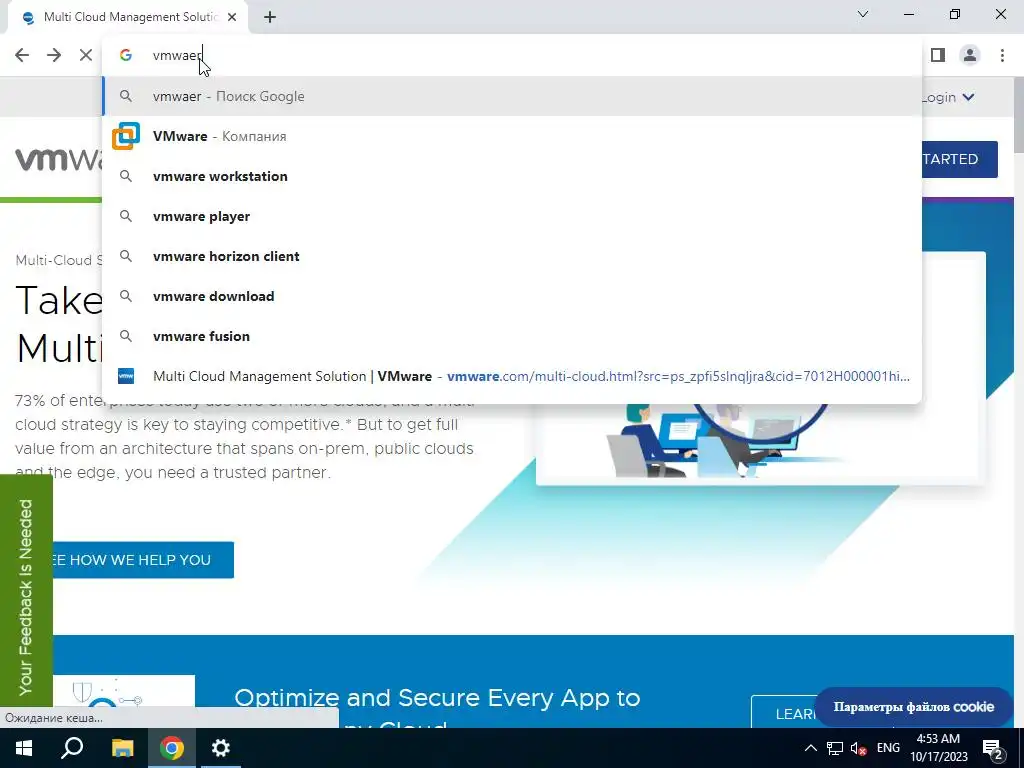Viewport: 1024px width, 768px height.
Task: Select the VMware Компания suggestion
Action: click(x=512, y=136)
